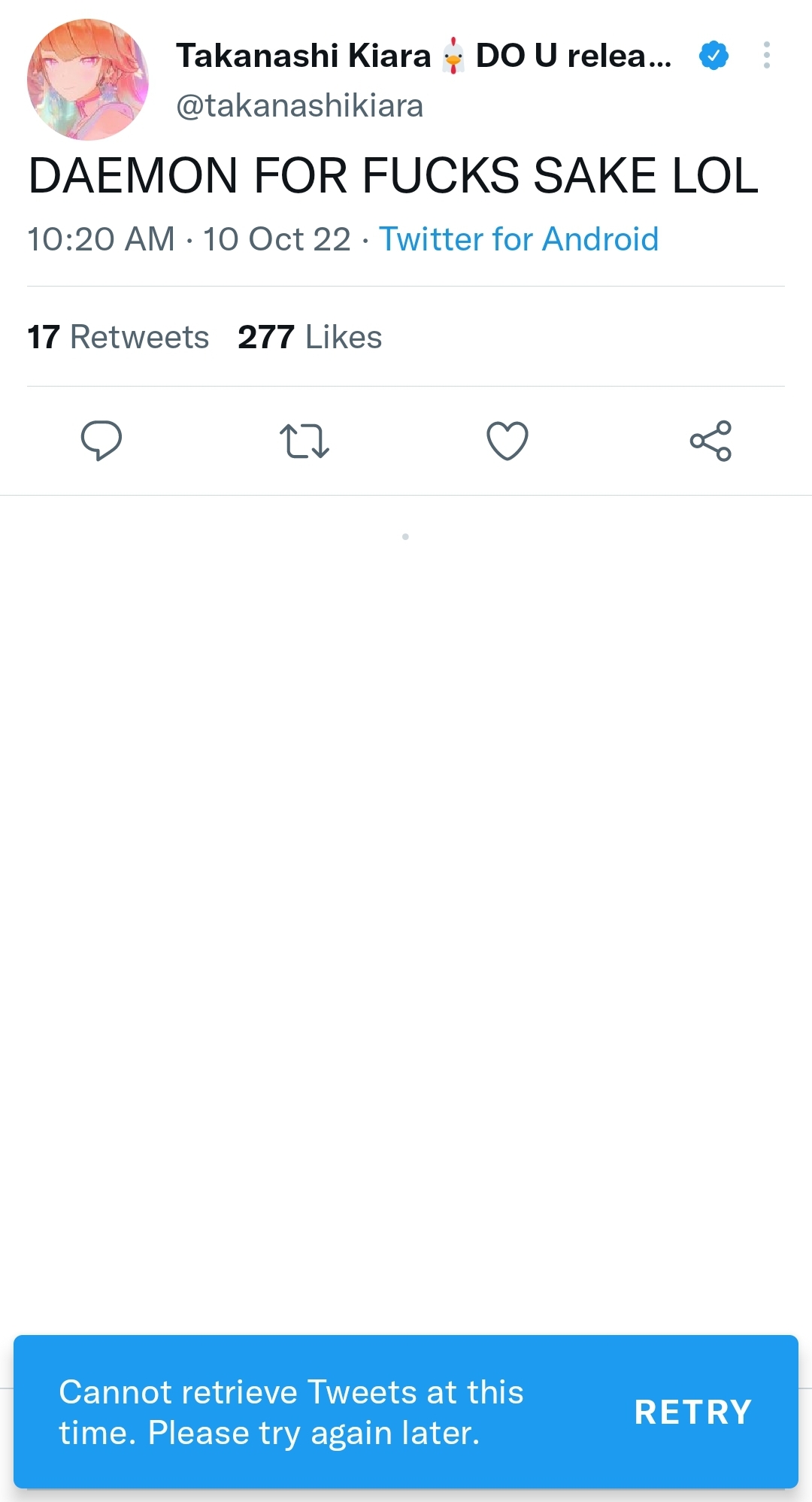View the 277 Likes list
812x1502 pixels.
pos(310,337)
